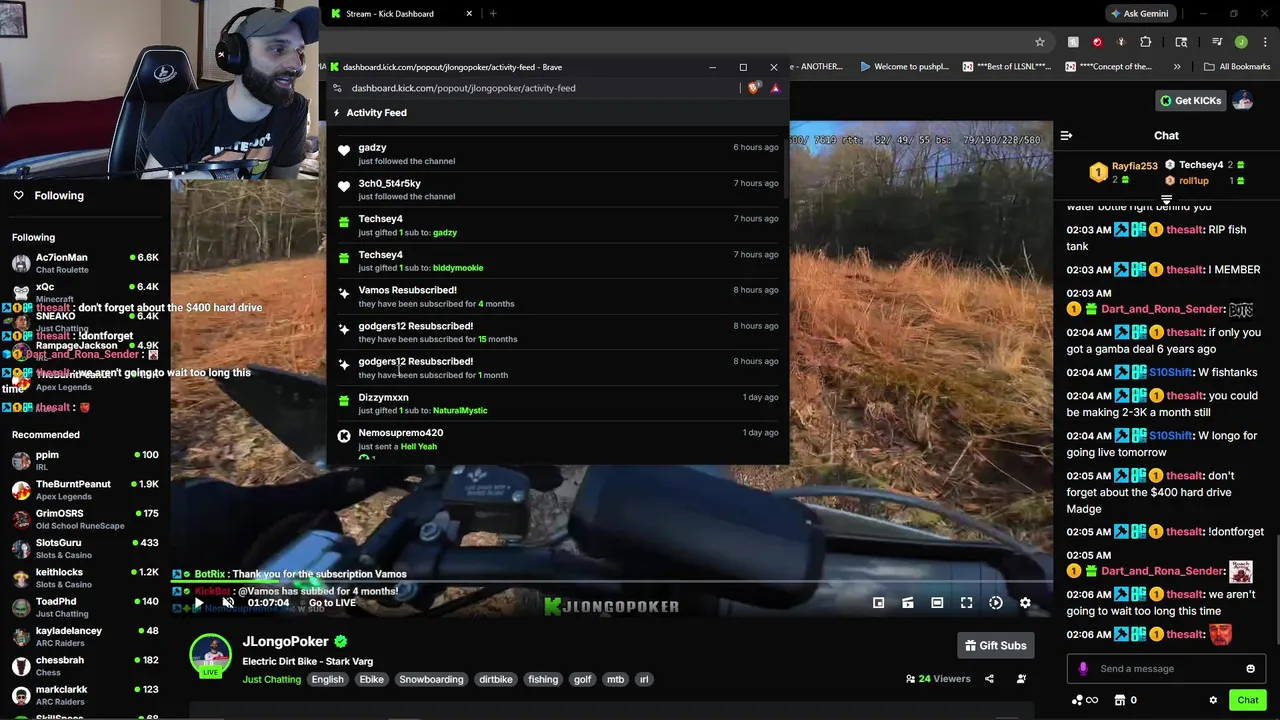The image size is (1280, 720).
Task: Open the user profile avatar menu
Action: pos(1242,100)
